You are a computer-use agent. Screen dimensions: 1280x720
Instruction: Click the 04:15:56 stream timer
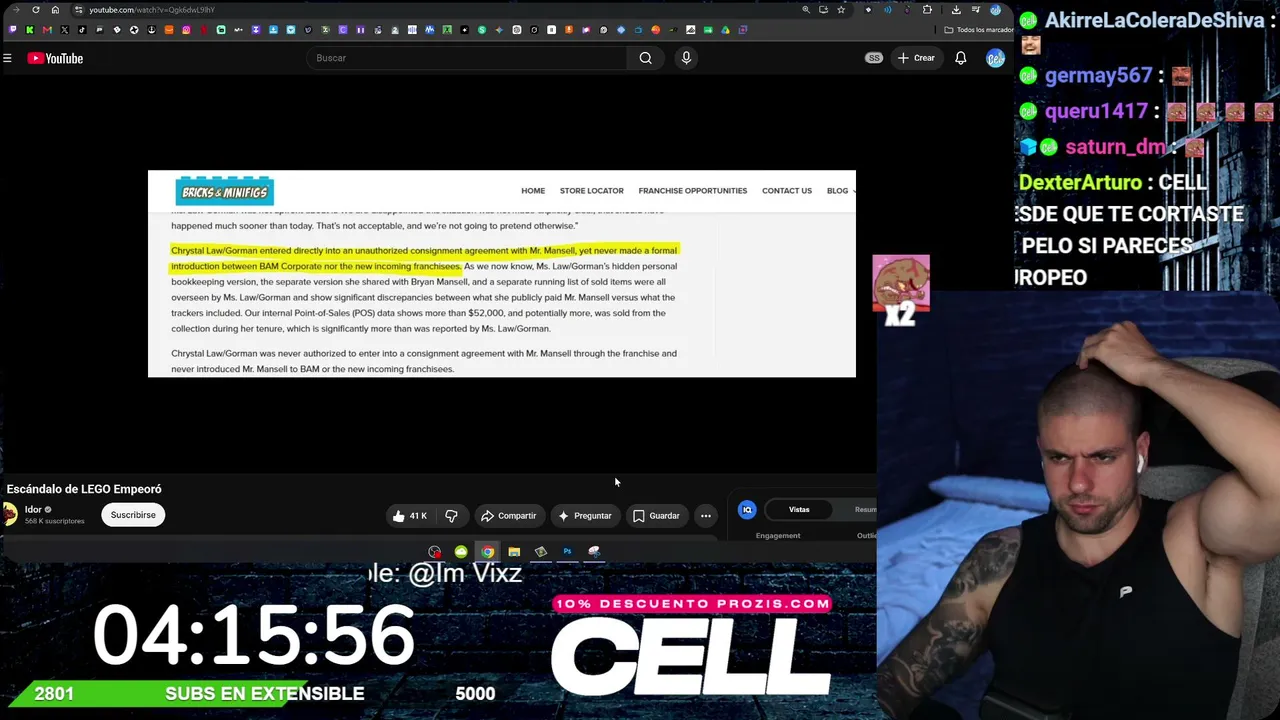[254, 635]
